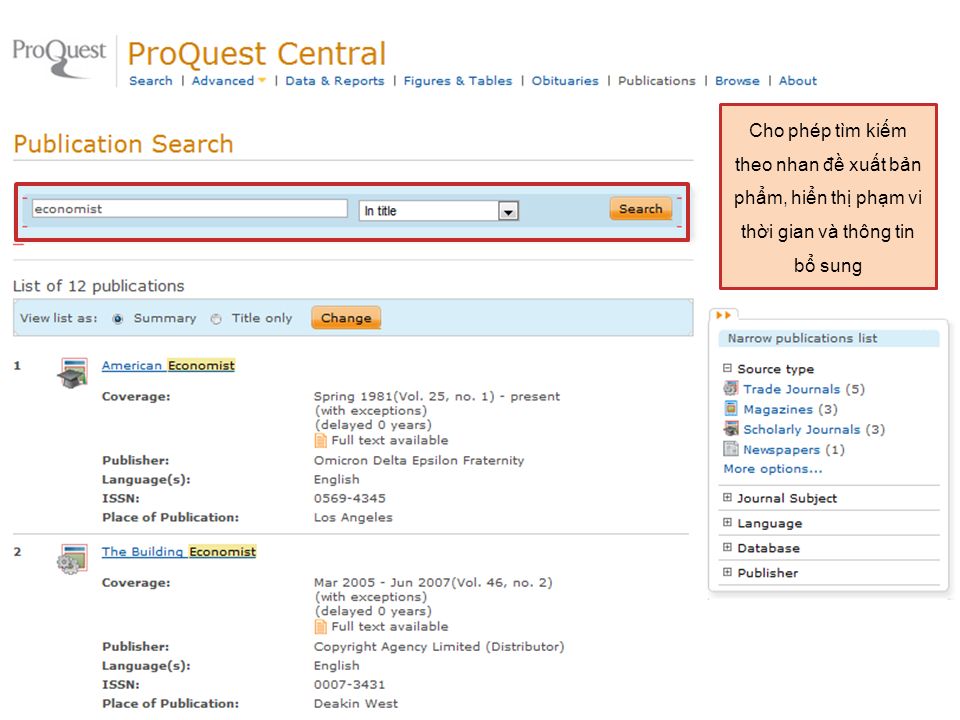The width and height of the screenshot is (960, 720).
Task: Select the Summary view radio button
Action: (x=118, y=318)
